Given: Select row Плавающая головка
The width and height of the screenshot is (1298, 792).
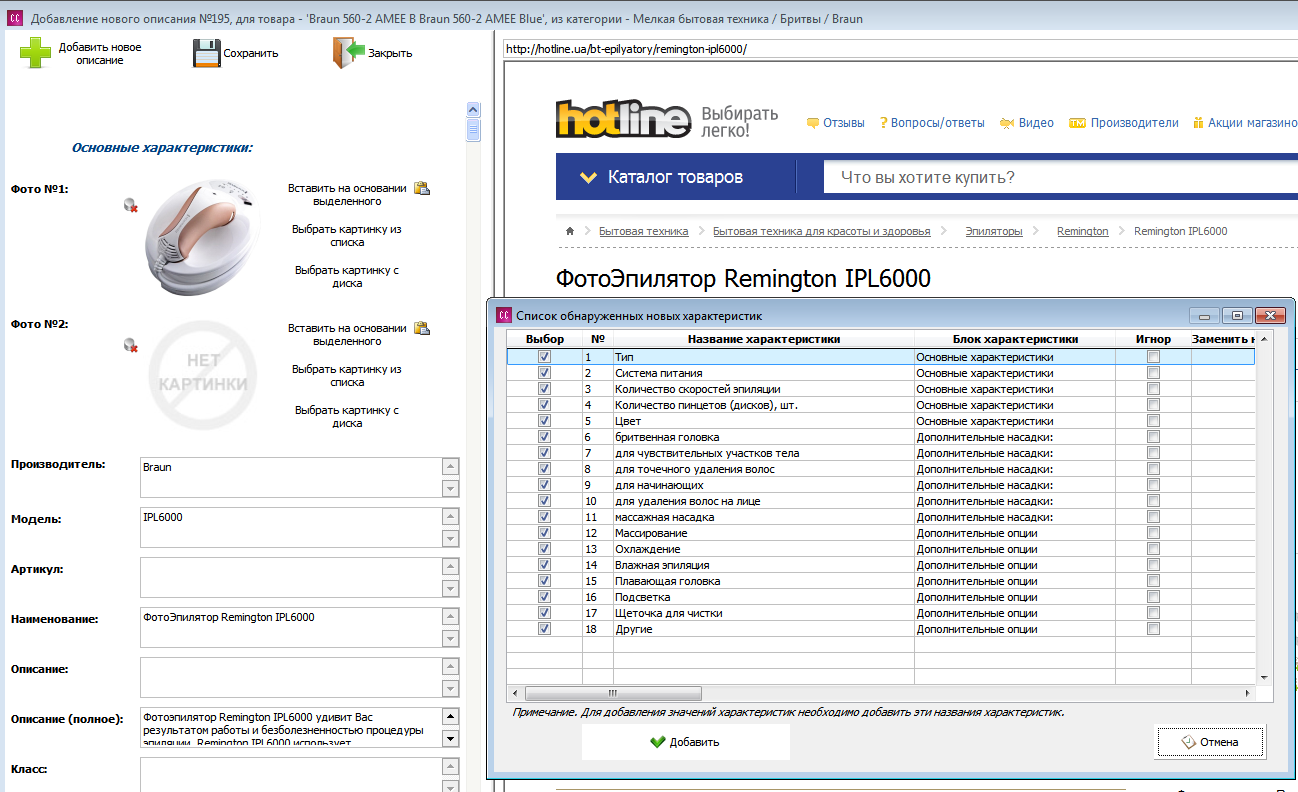Looking at the screenshot, I should pos(881,581).
